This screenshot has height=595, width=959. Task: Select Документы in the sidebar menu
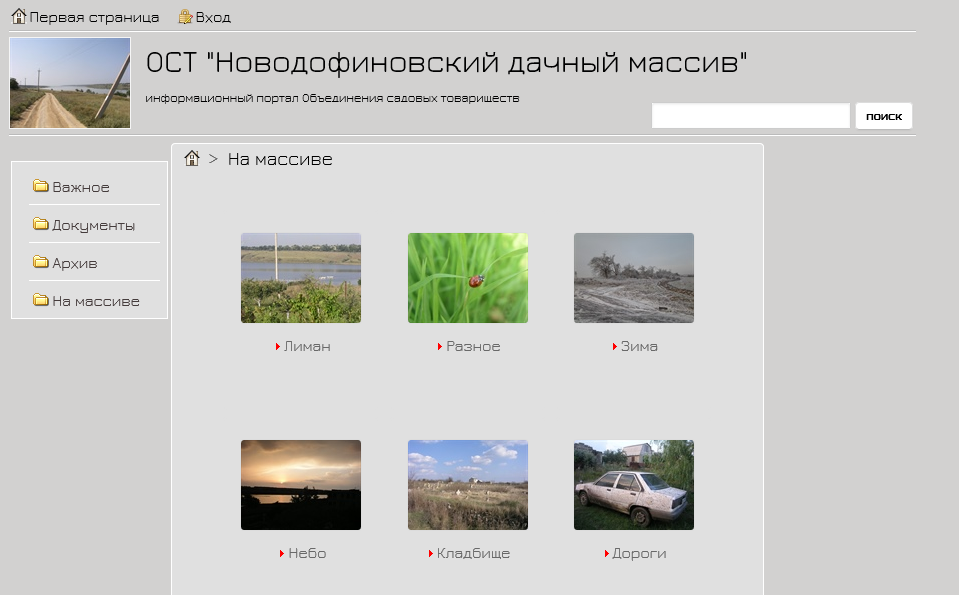(x=93, y=225)
